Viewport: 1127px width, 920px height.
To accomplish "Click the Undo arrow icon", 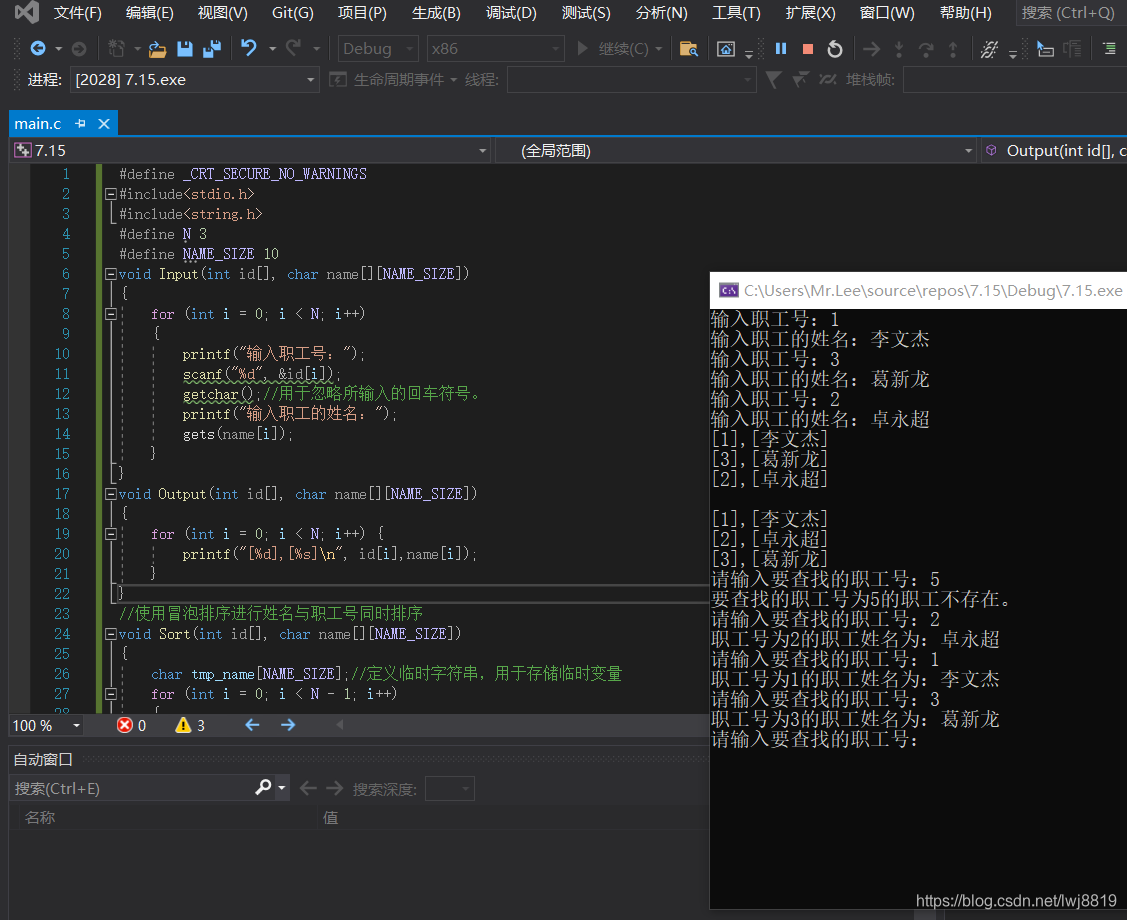I will click(249, 48).
